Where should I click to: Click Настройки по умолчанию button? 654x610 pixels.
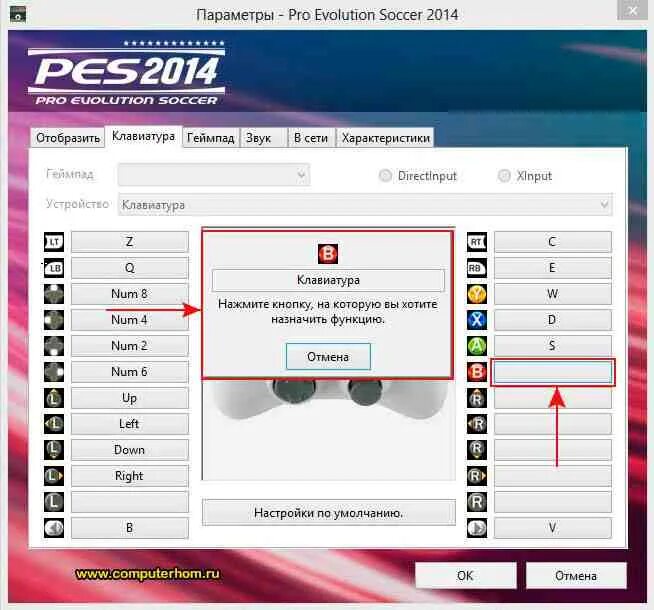pos(329,512)
